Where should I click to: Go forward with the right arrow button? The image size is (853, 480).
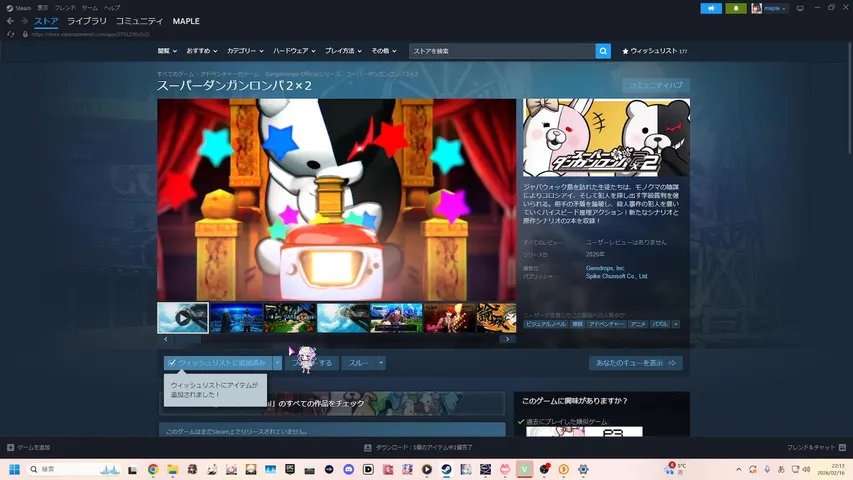tap(24, 21)
